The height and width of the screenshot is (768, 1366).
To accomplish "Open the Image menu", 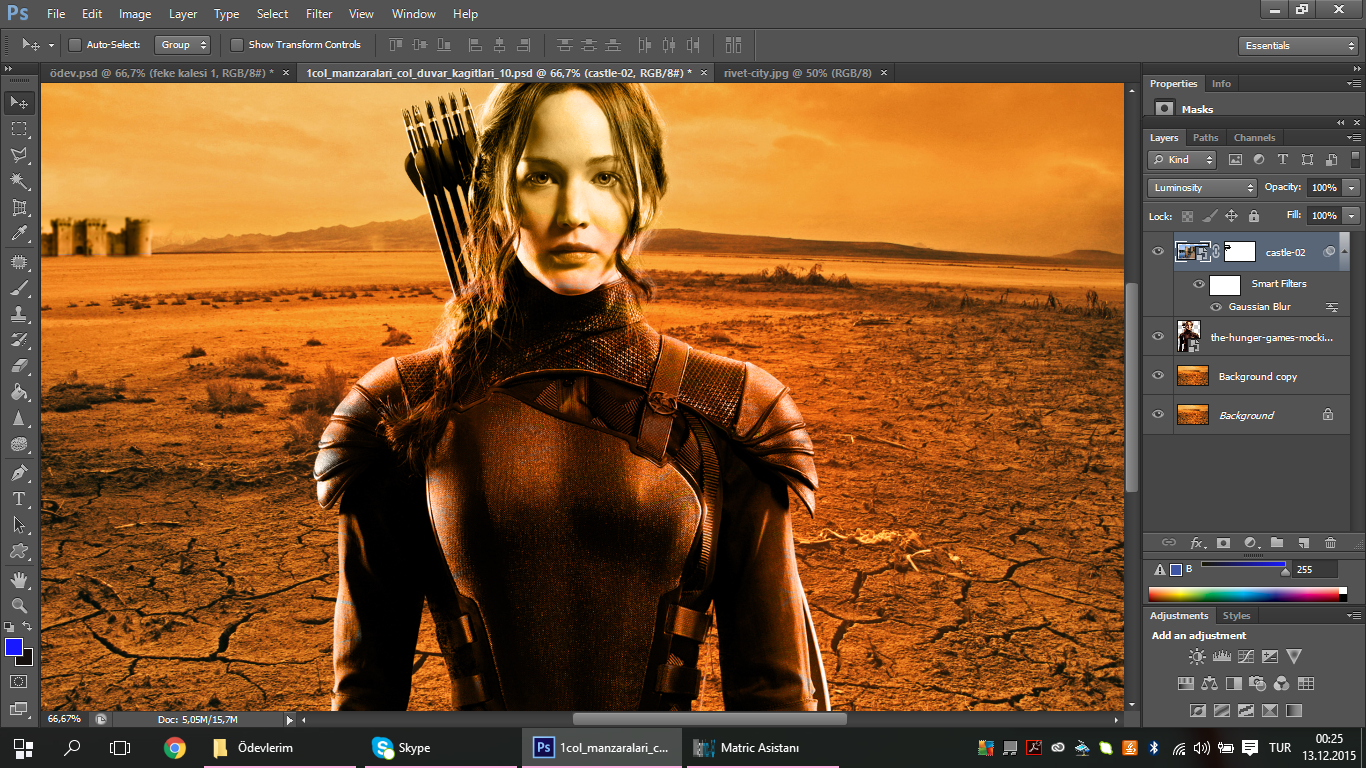I will (135, 14).
